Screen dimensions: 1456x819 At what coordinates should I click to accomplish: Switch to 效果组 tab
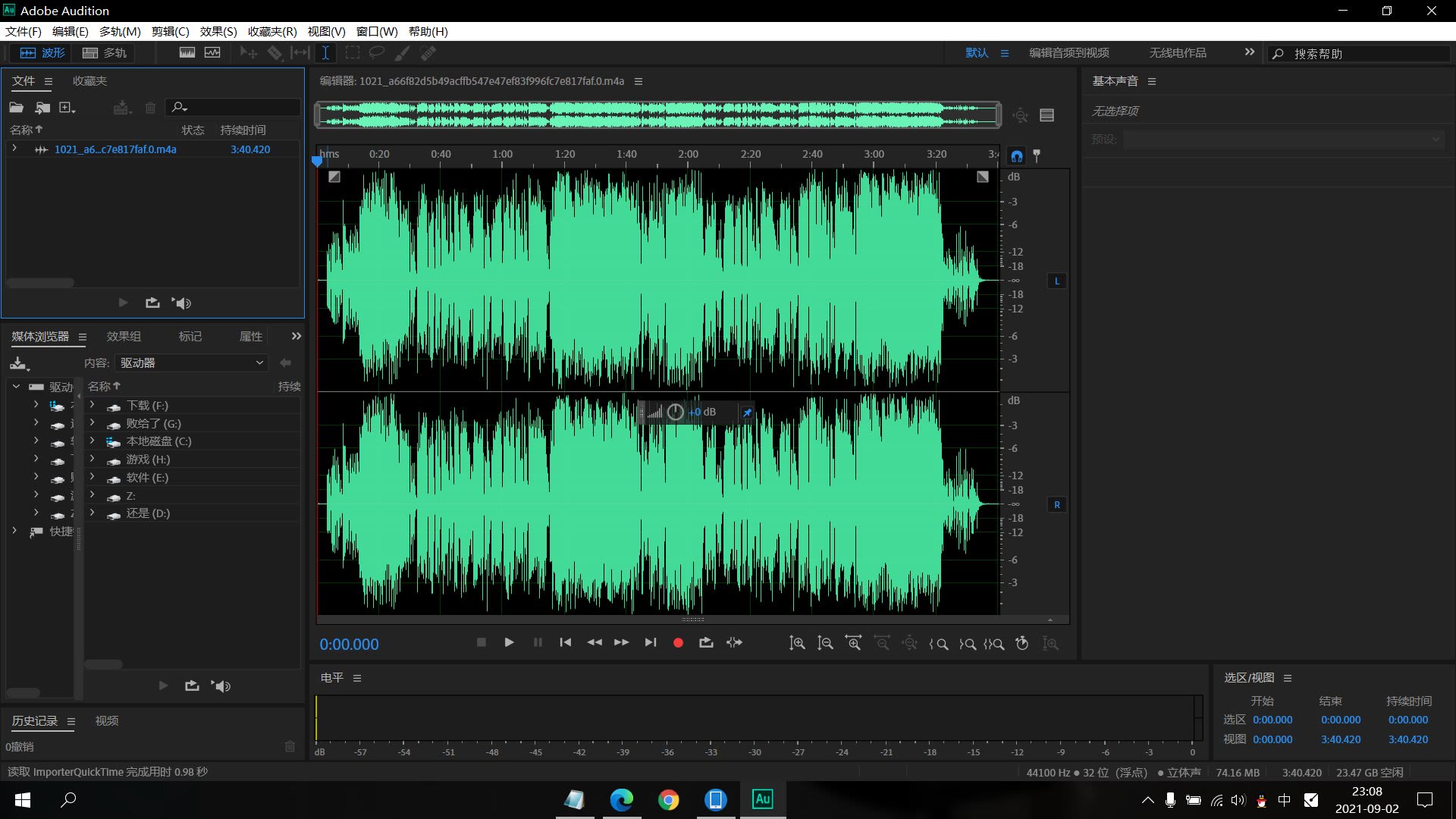point(124,336)
